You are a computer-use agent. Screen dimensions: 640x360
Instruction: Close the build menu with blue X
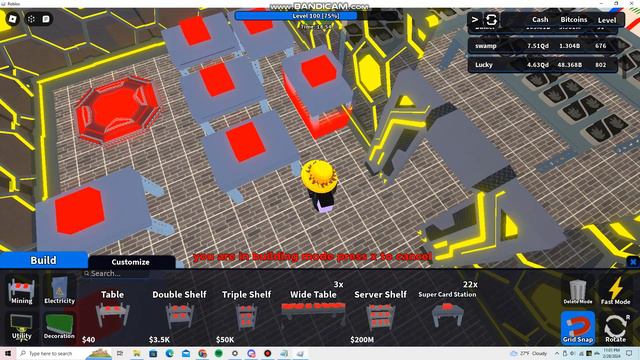633,262
